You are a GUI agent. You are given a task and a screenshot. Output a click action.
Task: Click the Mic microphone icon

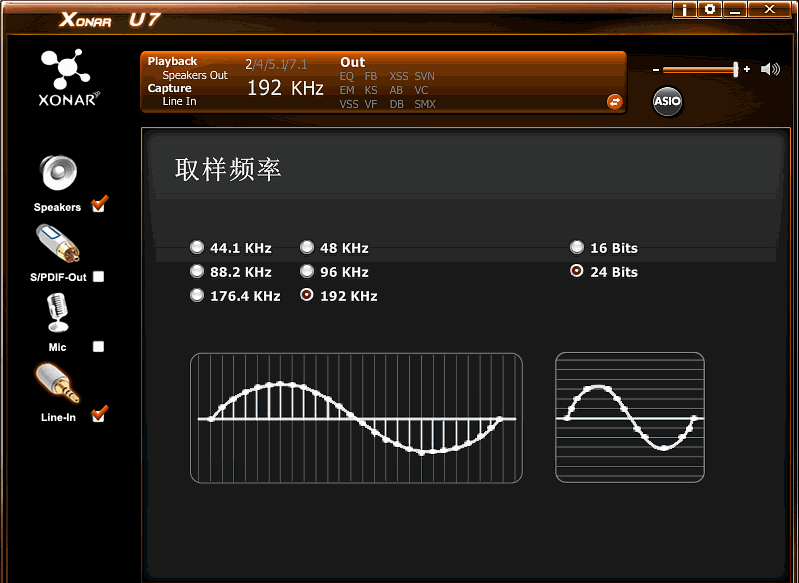click(x=58, y=312)
